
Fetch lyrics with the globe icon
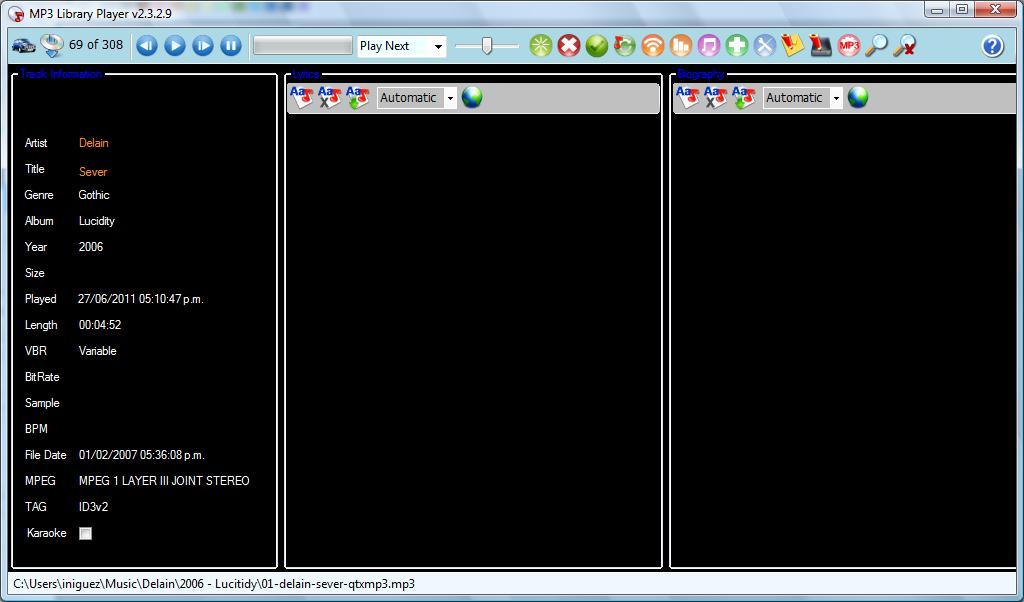[x=472, y=97]
